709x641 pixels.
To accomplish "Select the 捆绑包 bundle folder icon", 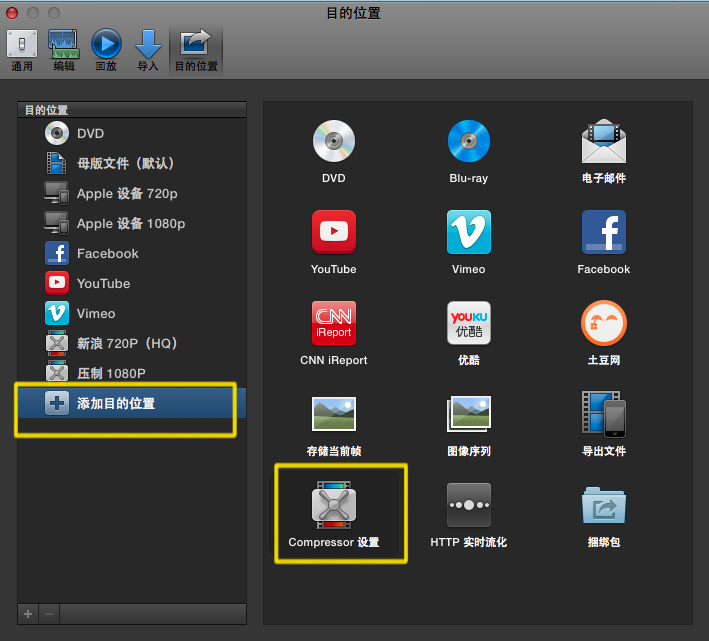I will [x=603, y=505].
